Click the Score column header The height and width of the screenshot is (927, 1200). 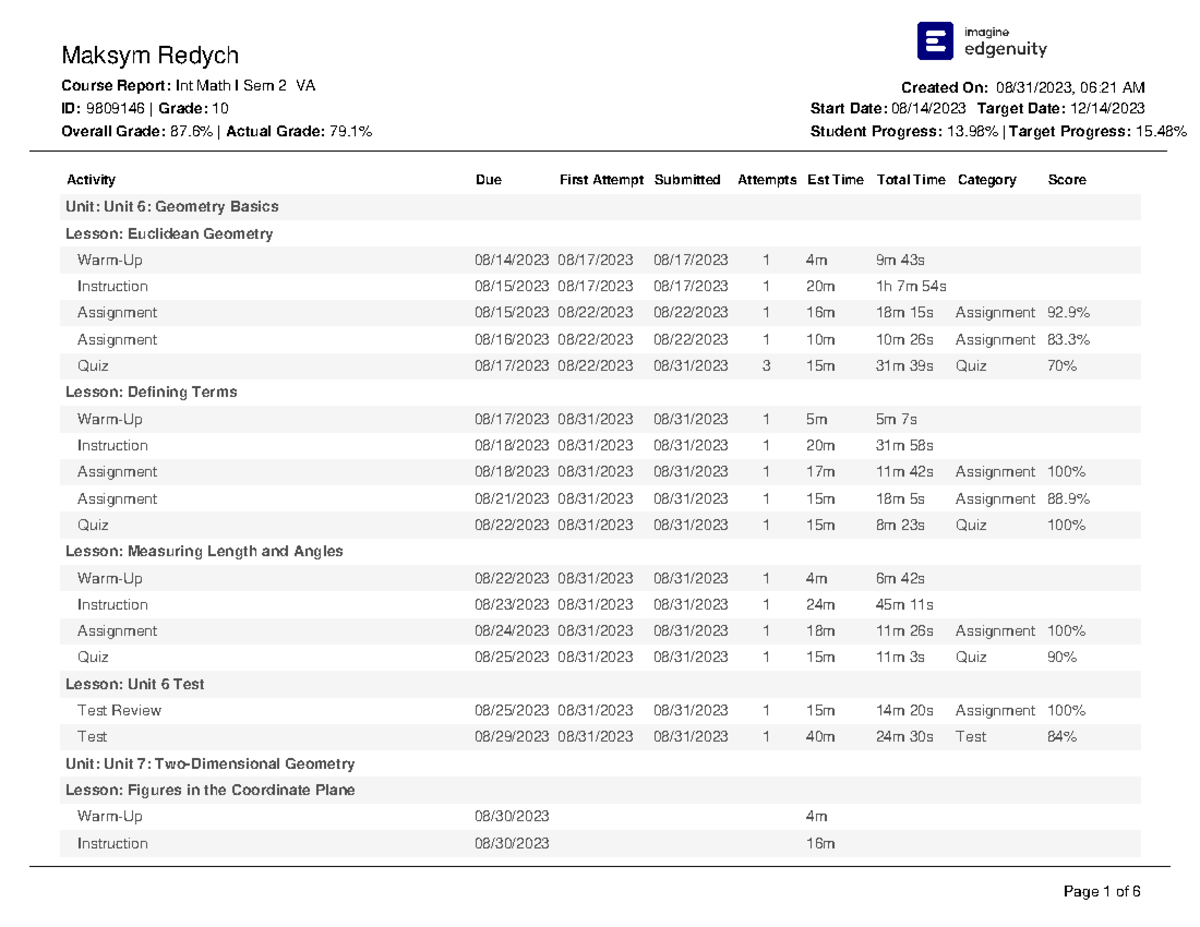1066,180
